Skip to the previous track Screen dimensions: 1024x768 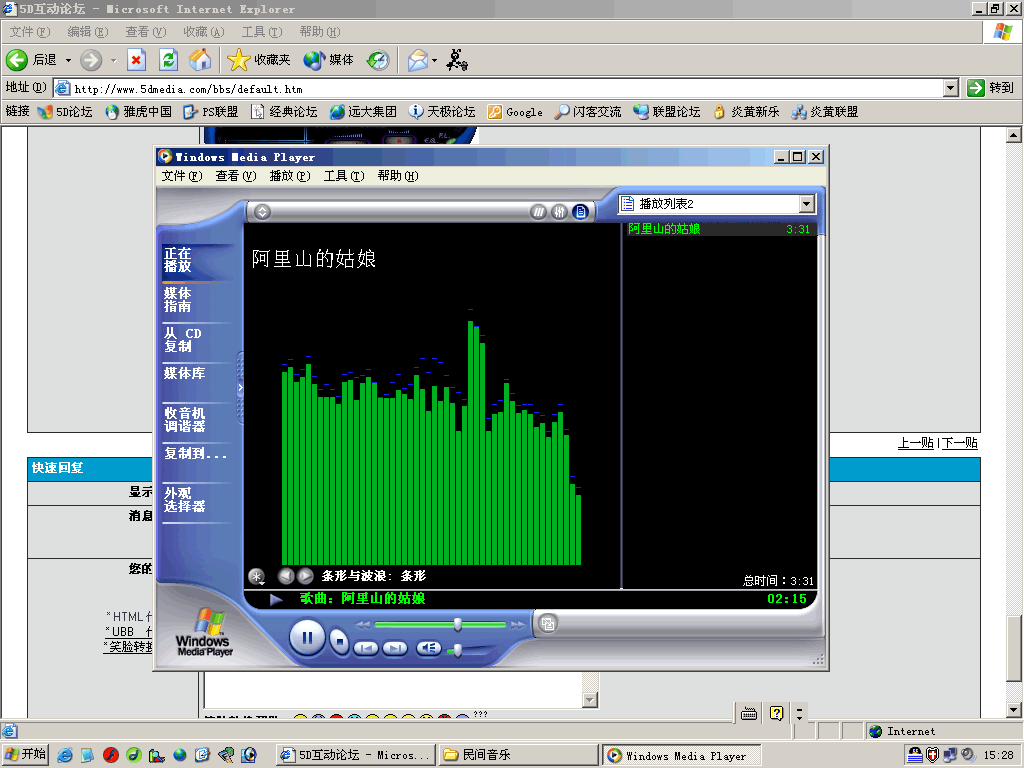pyautogui.click(x=366, y=648)
